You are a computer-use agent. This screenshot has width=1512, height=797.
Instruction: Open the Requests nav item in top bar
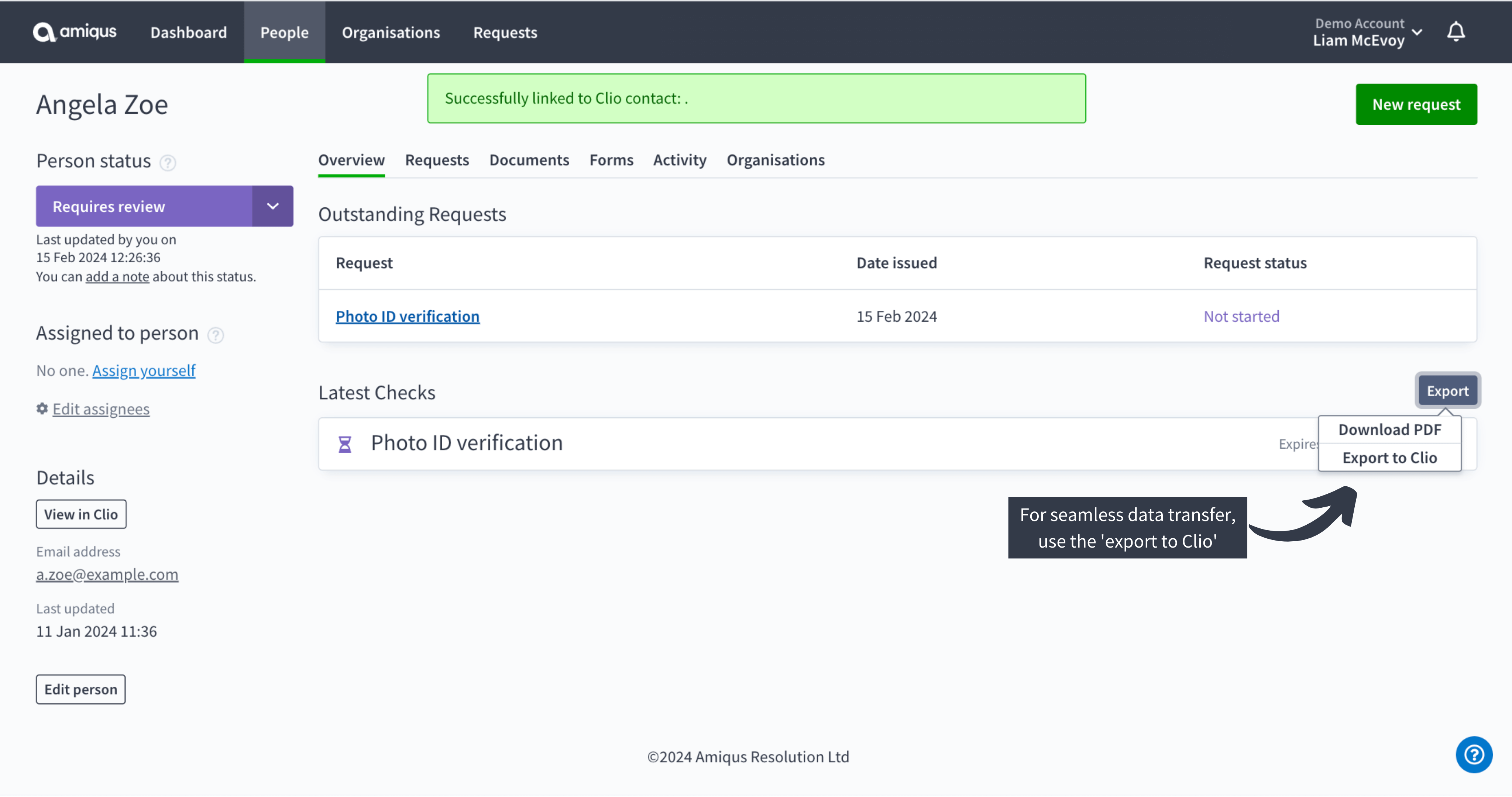pyautogui.click(x=505, y=32)
